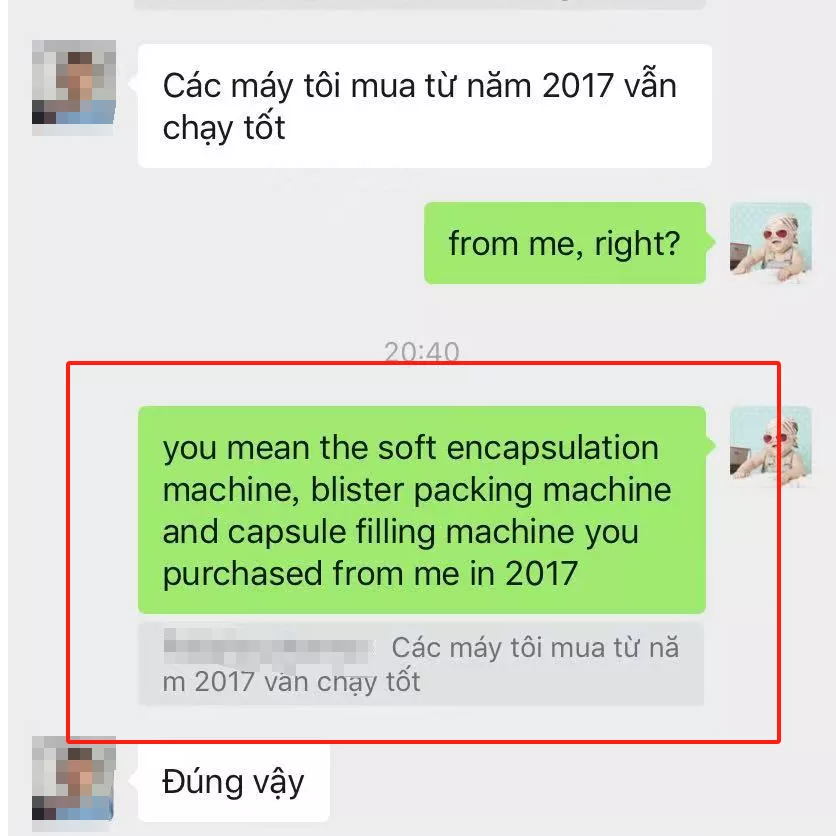
Task: Tap the 'chạy tốt' text in first message
Action: (224, 128)
